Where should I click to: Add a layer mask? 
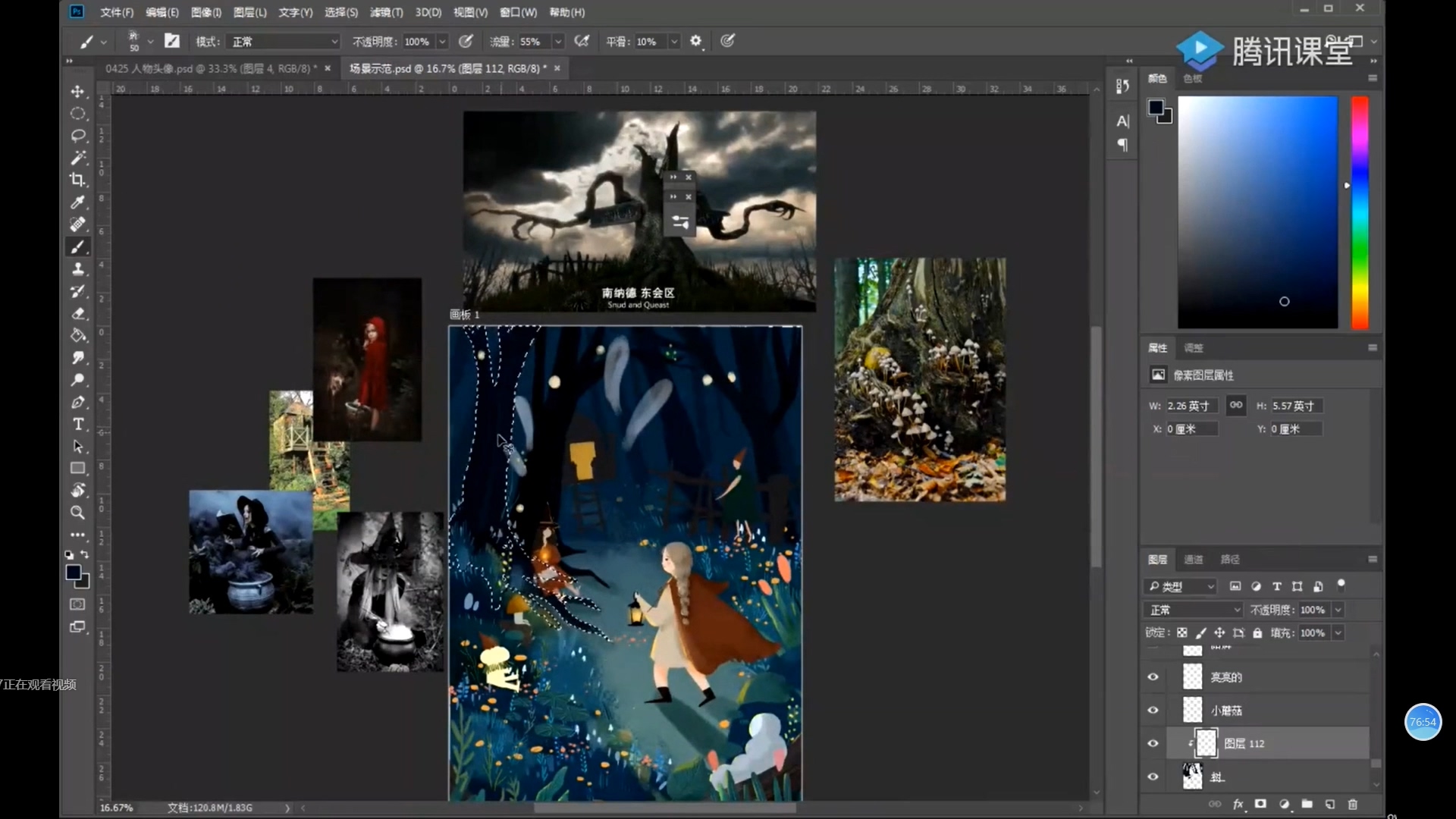coord(1260,804)
